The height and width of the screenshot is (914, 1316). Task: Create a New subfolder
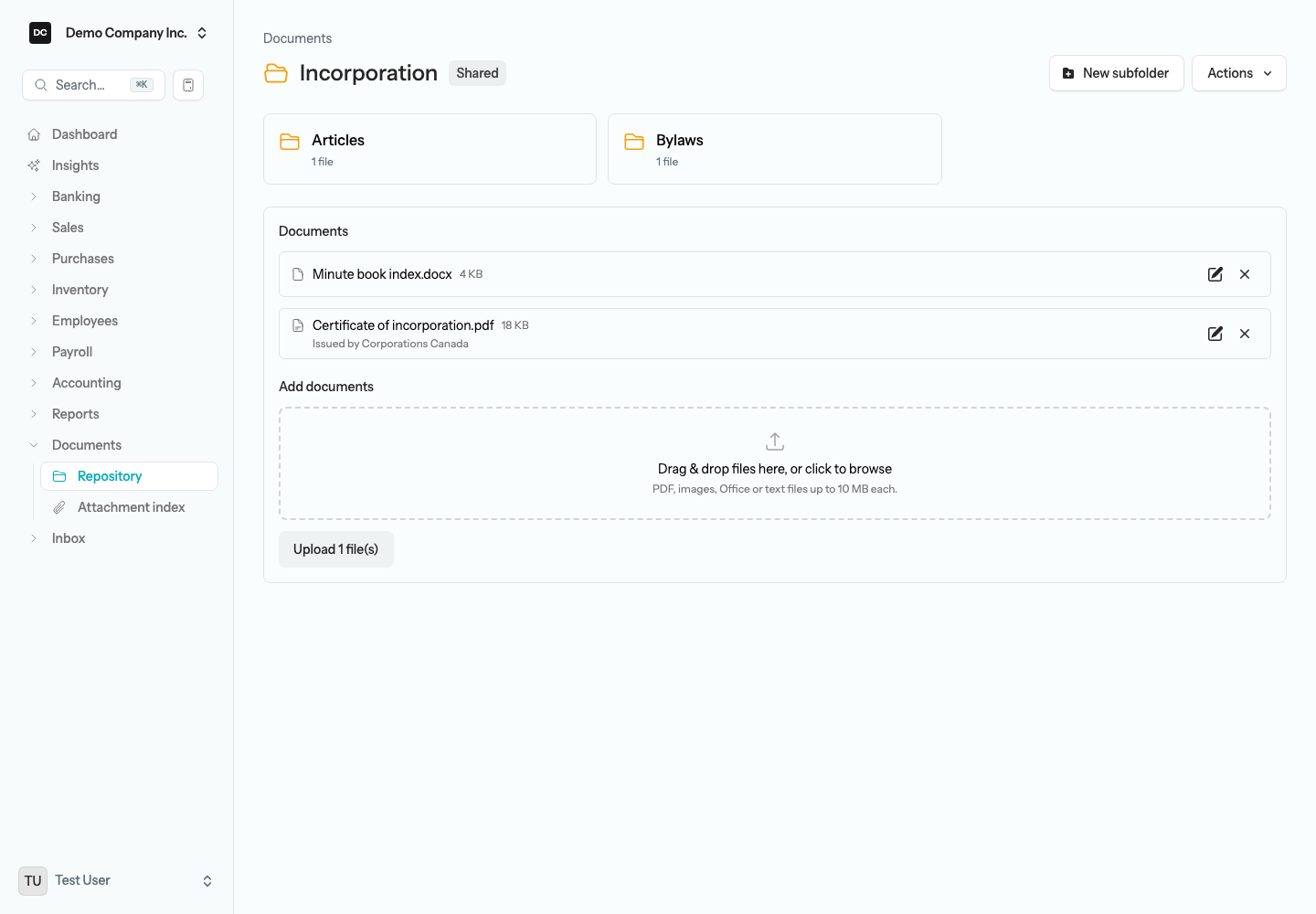[1117, 73]
